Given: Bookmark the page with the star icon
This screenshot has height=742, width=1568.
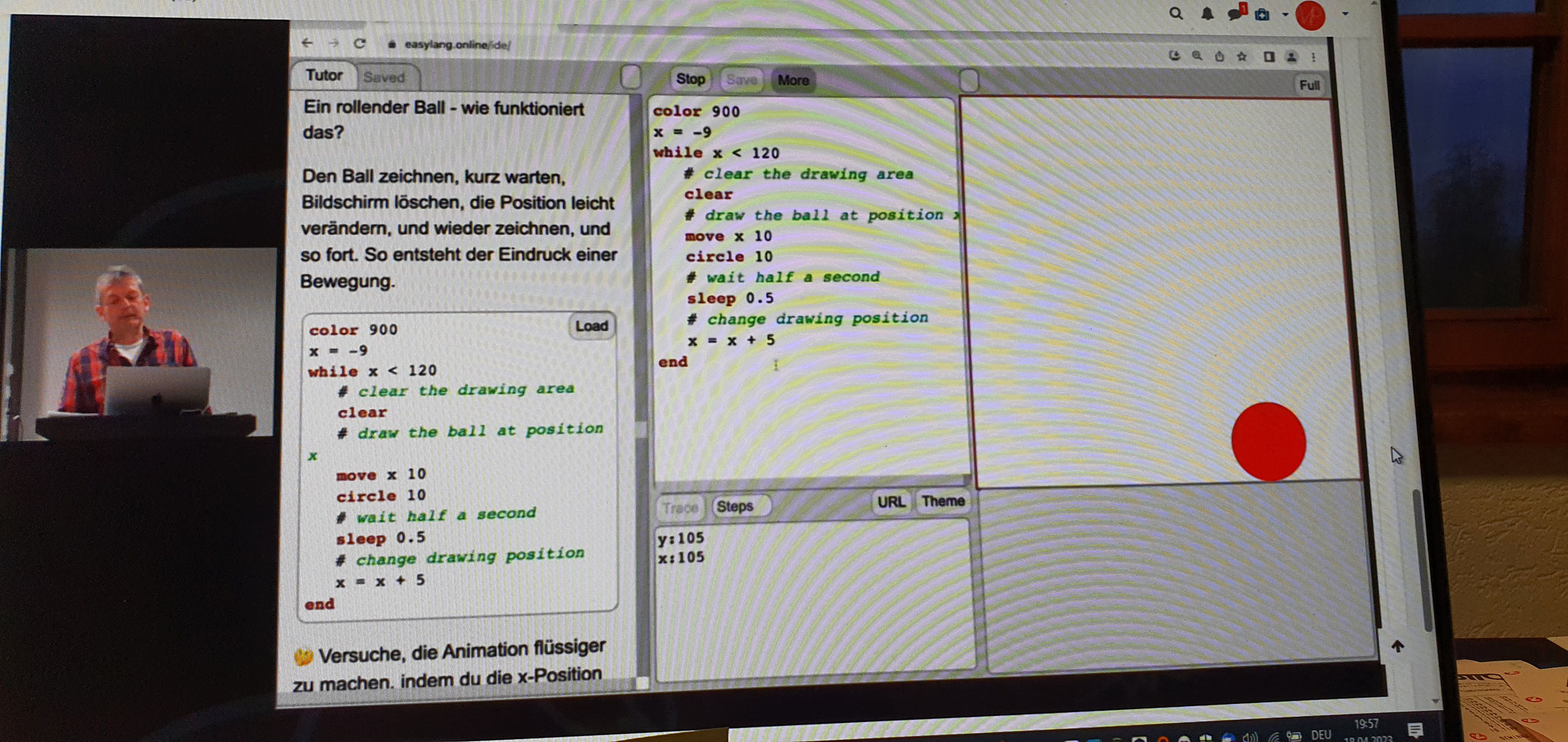Looking at the screenshot, I should point(1242,56).
